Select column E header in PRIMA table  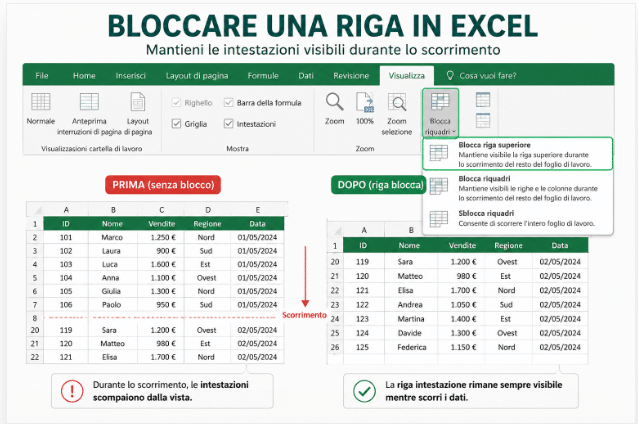pos(258,210)
